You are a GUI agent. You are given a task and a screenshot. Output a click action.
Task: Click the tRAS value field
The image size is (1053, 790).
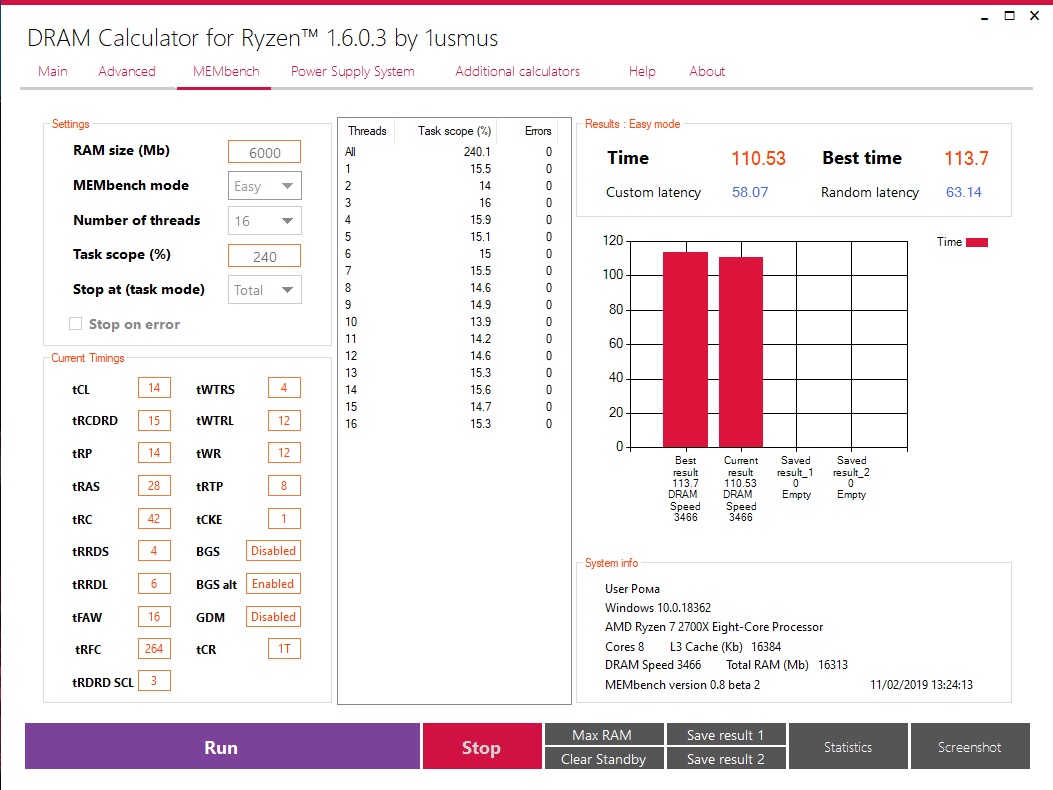tap(154, 485)
